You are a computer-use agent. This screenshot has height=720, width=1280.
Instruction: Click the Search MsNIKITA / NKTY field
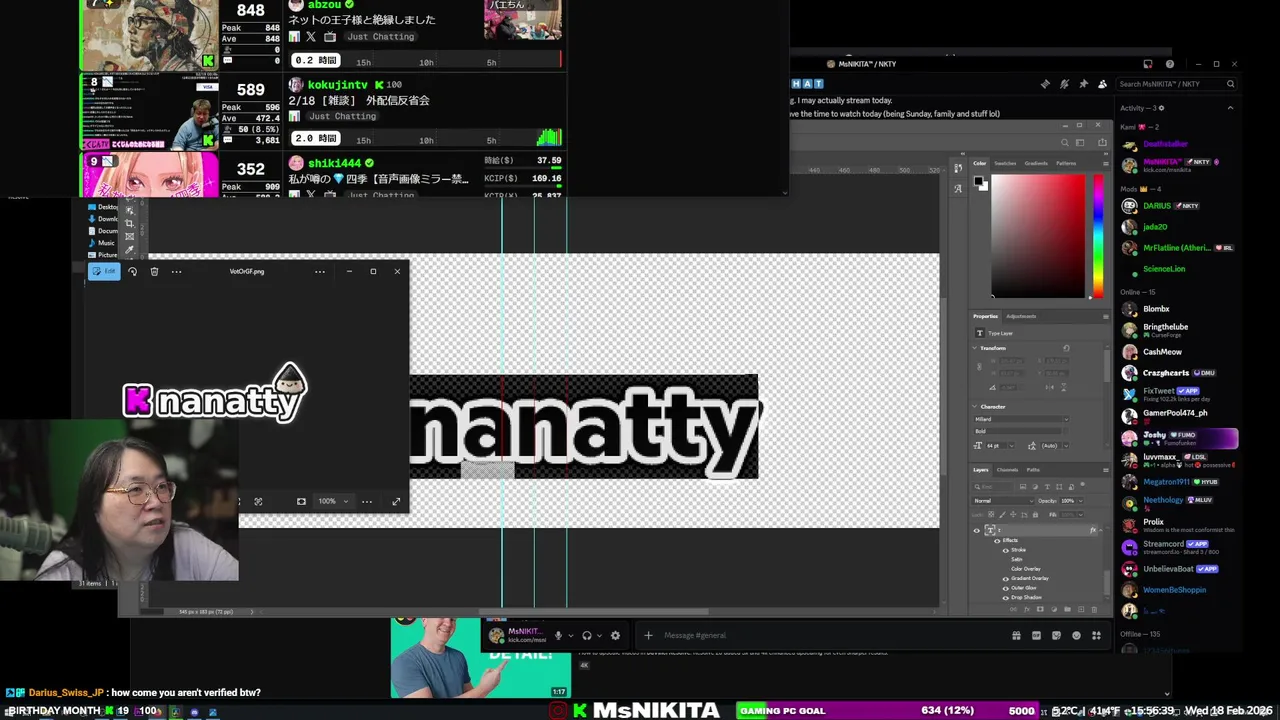(x=1177, y=84)
